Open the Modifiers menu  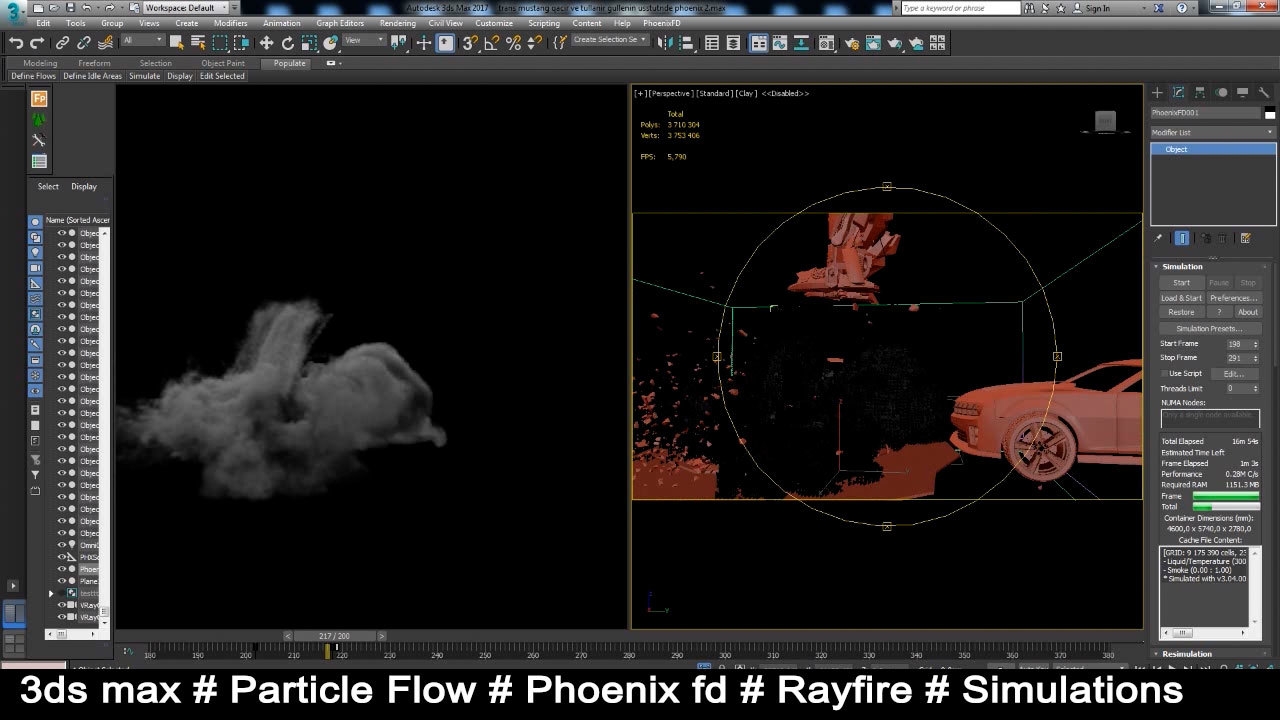coord(230,23)
